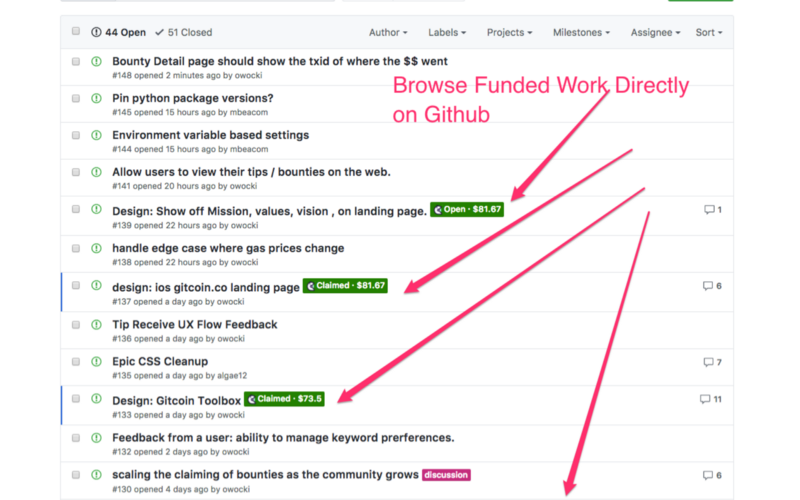Open the Labels filter dropdown
This screenshot has width=800, height=500.
click(447, 32)
